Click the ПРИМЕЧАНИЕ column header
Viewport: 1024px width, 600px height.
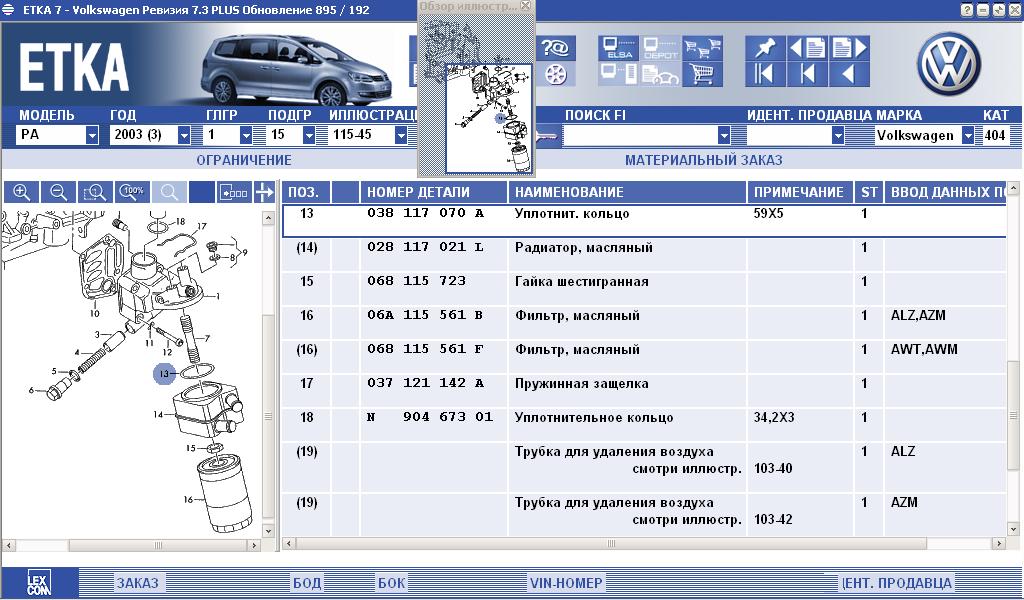[799, 192]
